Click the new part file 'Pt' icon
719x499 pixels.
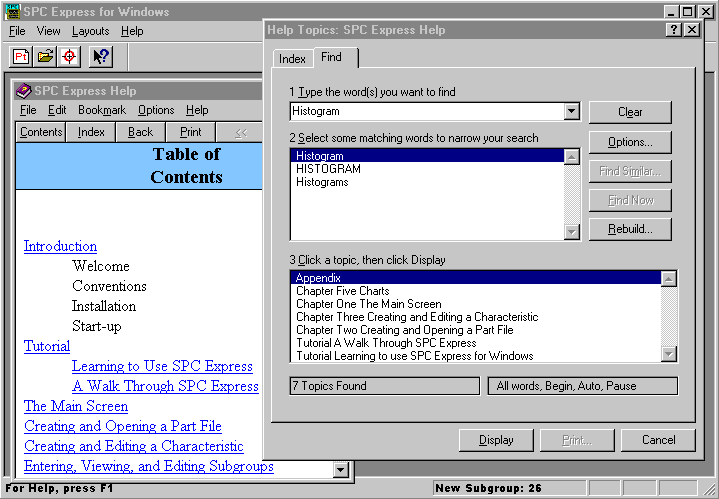click(x=21, y=56)
